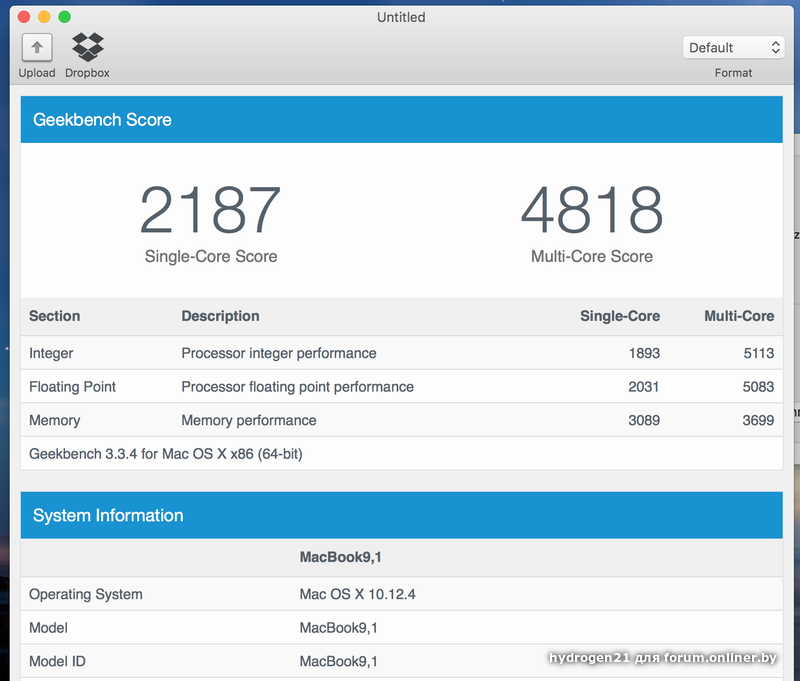Open the Default format dropdown

coord(733,47)
